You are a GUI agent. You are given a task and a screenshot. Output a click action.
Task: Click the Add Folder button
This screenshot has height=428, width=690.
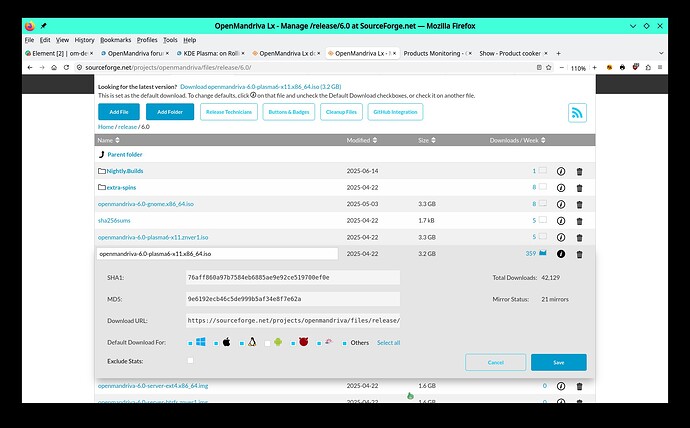point(170,112)
